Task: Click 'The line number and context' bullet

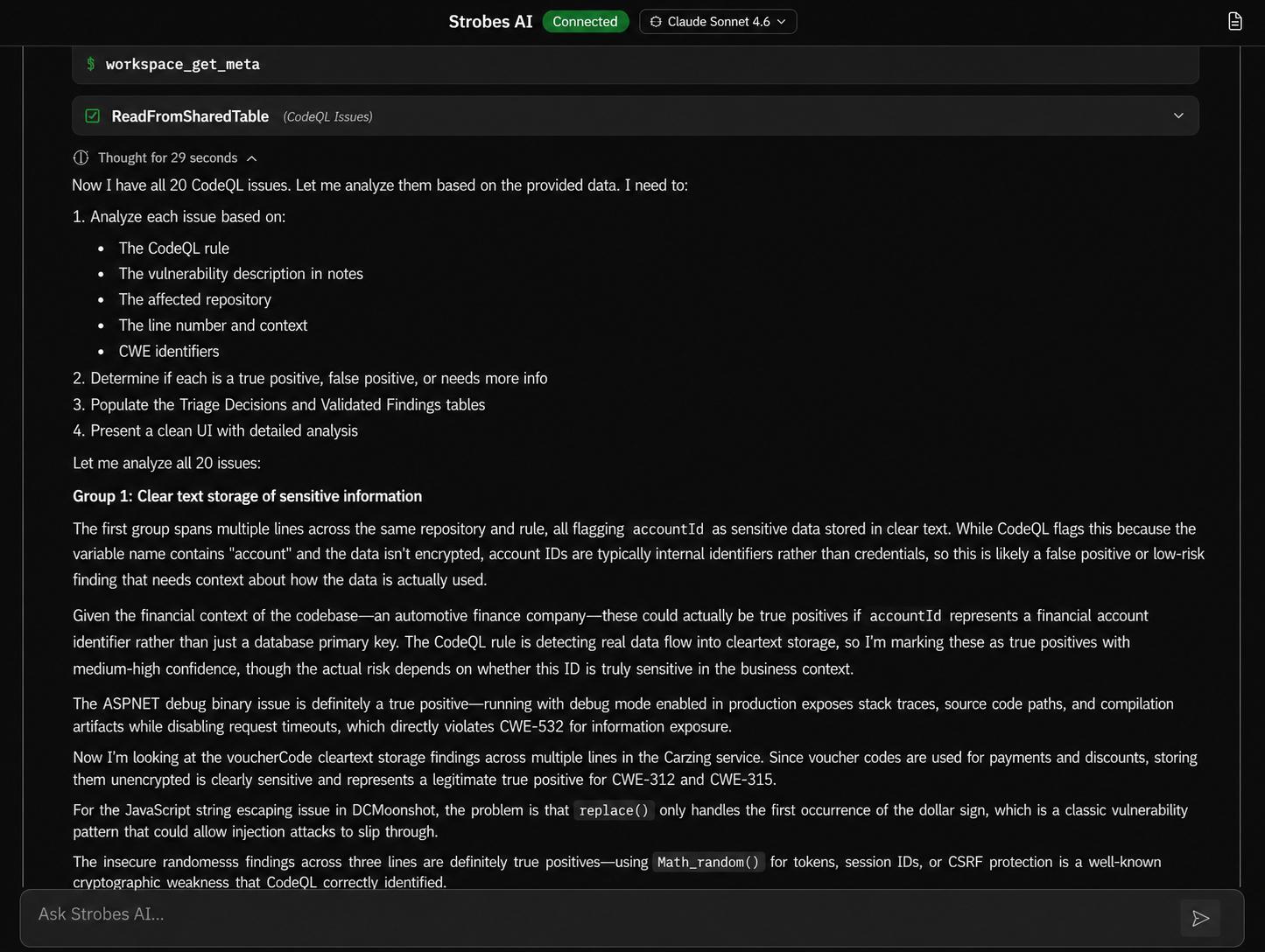Action: click(213, 325)
